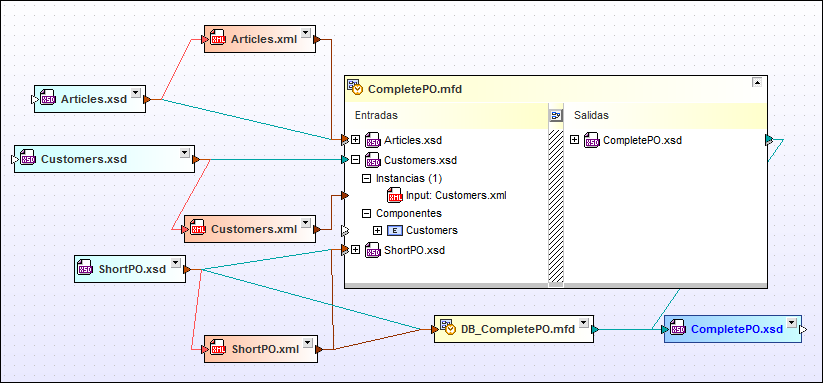Viewport: 823px width, 383px height.
Task: Click the Entradas column header
Action: (376, 115)
